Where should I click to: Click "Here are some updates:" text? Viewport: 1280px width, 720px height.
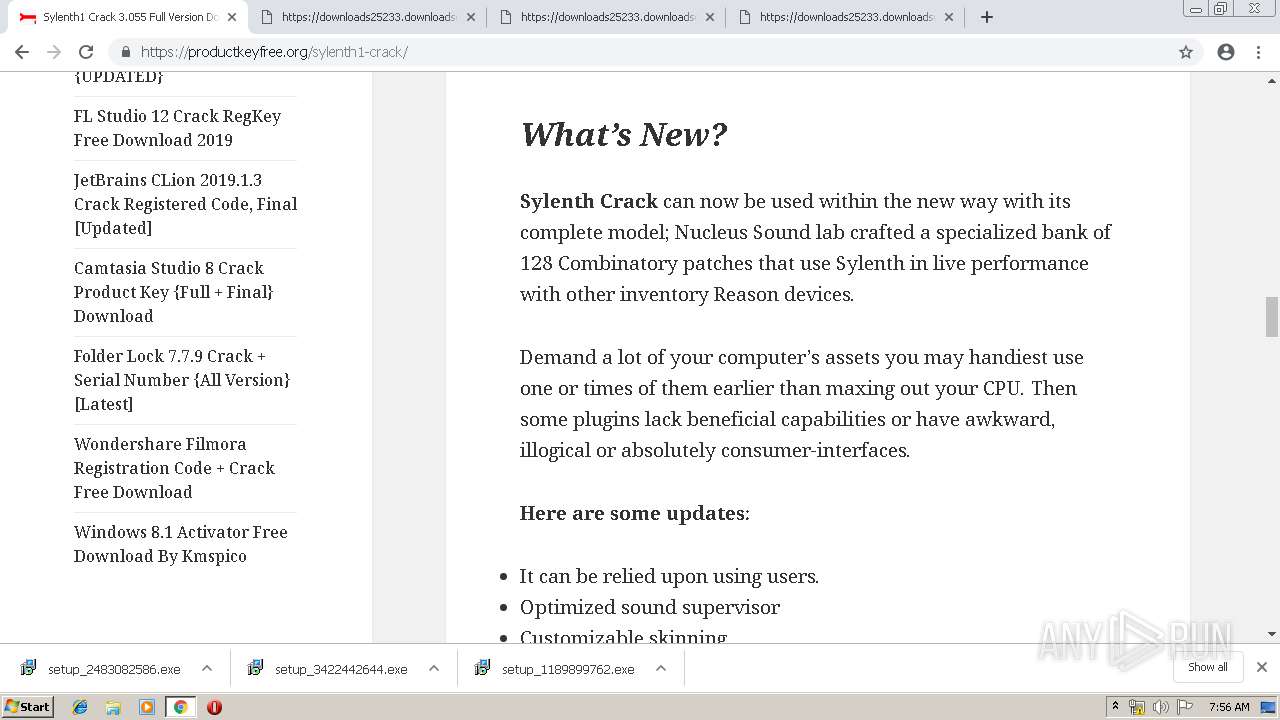pyautogui.click(x=634, y=513)
